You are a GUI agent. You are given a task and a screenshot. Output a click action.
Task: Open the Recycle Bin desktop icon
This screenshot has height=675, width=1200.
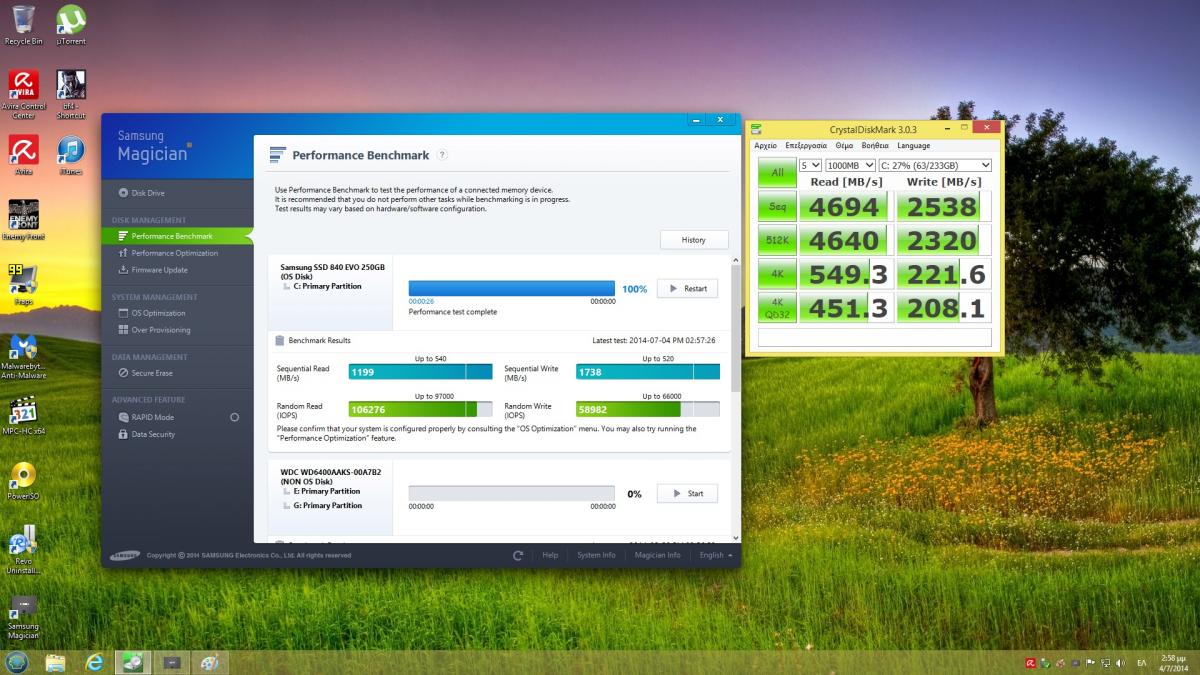(x=23, y=25)
